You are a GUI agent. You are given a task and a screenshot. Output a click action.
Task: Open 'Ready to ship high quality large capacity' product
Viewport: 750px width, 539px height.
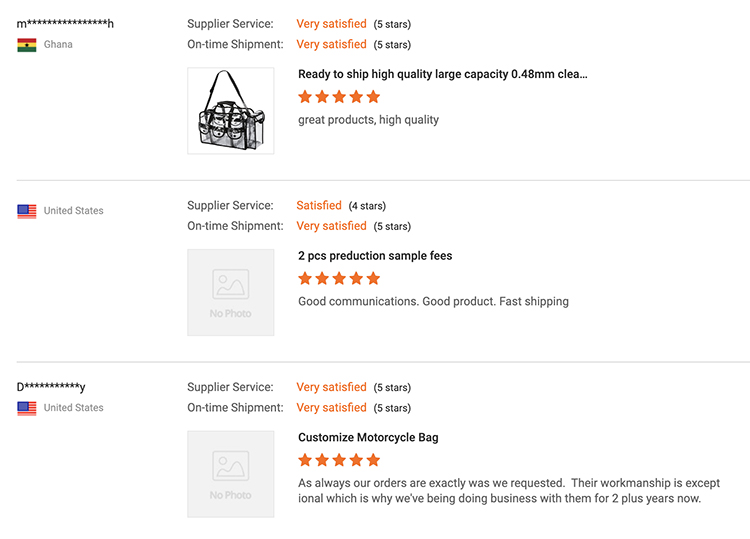tap(443, 74)
